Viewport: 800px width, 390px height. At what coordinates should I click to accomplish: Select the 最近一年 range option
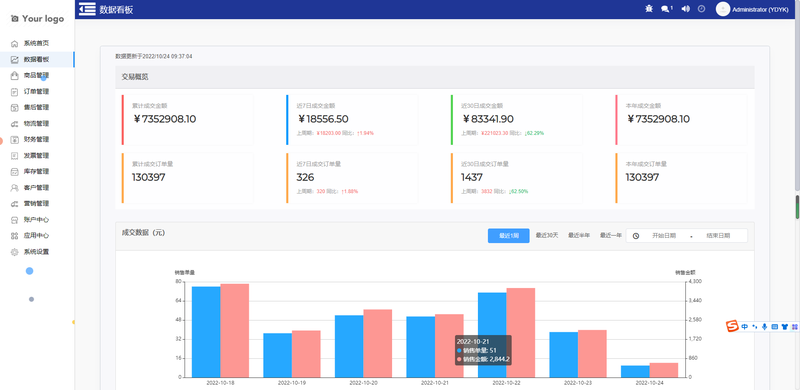(611, 235)
